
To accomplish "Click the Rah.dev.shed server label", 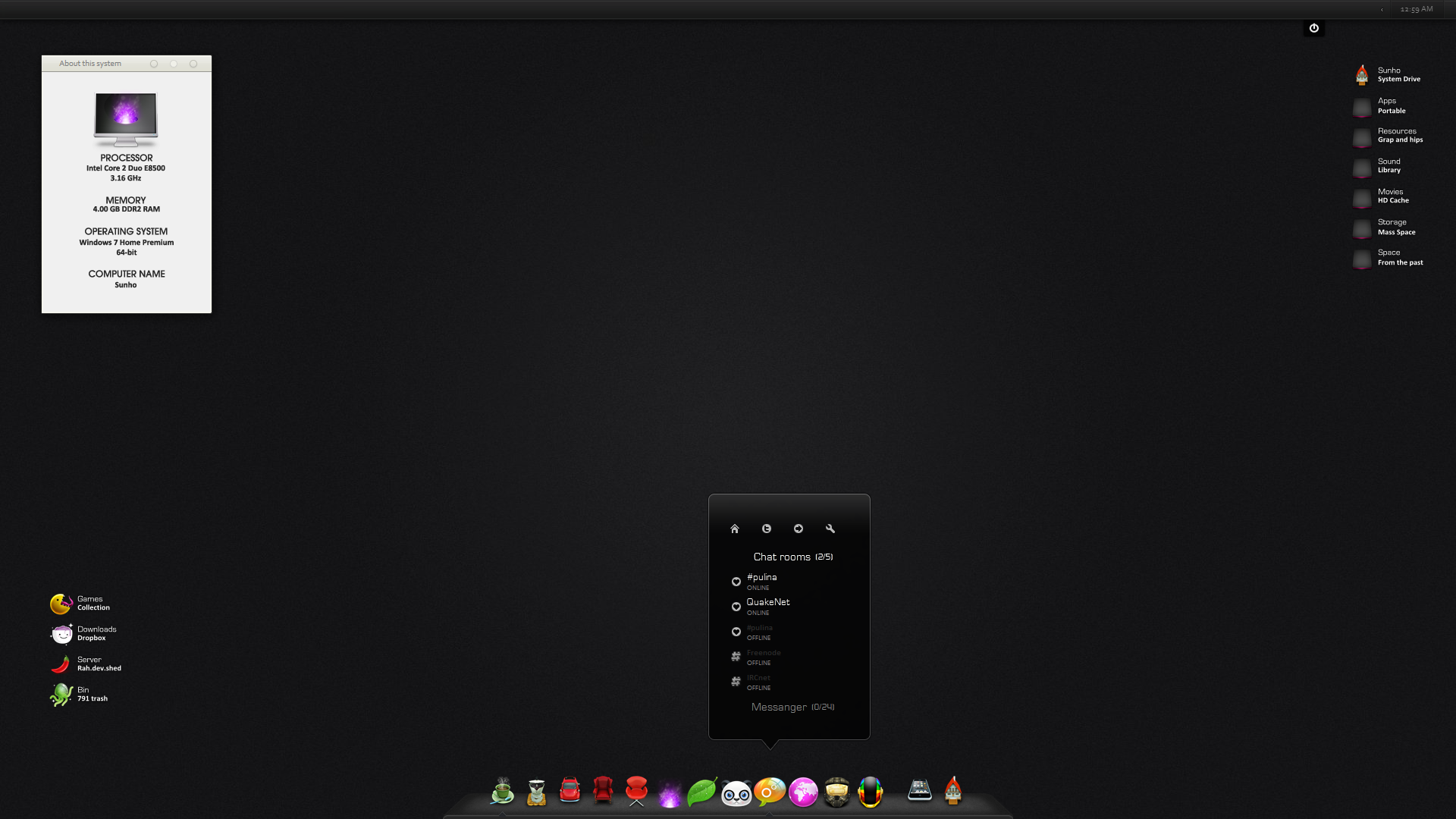I will click(x=99, y=669).
